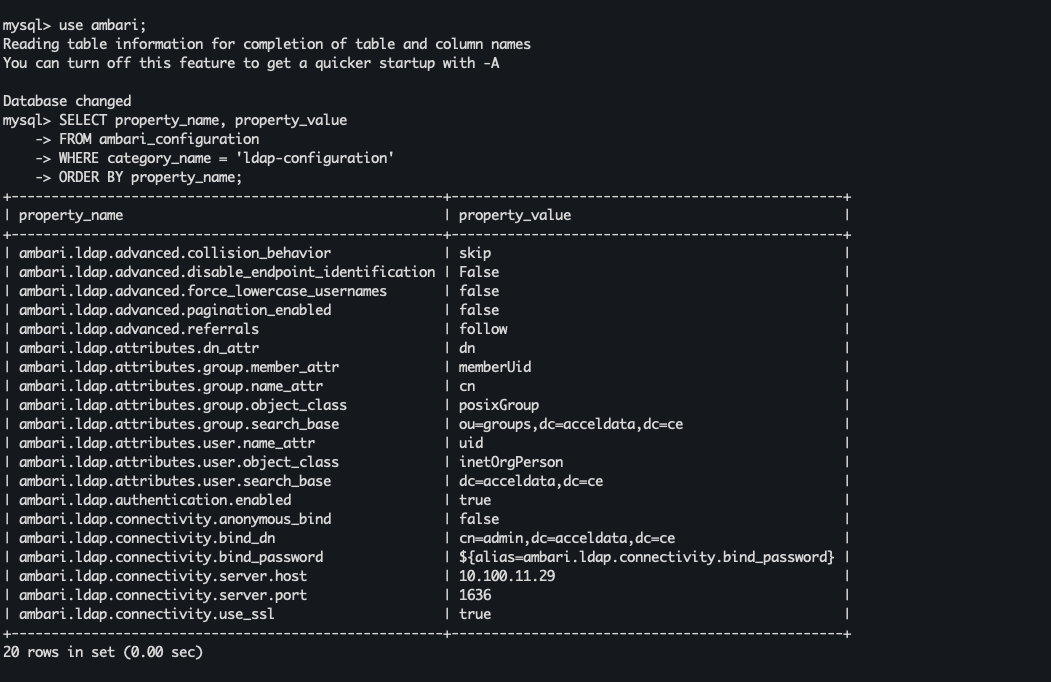Click the disable_endpoint_identification property name

tap(227, 272)
